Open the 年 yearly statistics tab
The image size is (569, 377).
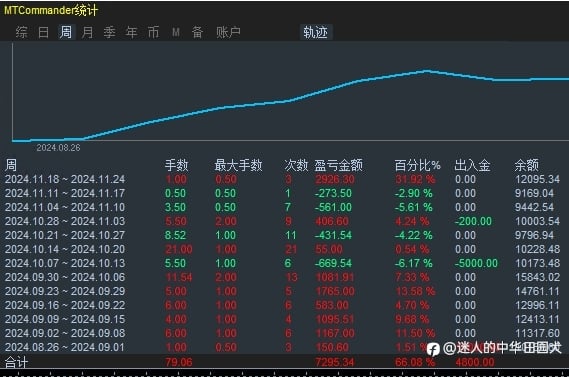click(131, 32)
